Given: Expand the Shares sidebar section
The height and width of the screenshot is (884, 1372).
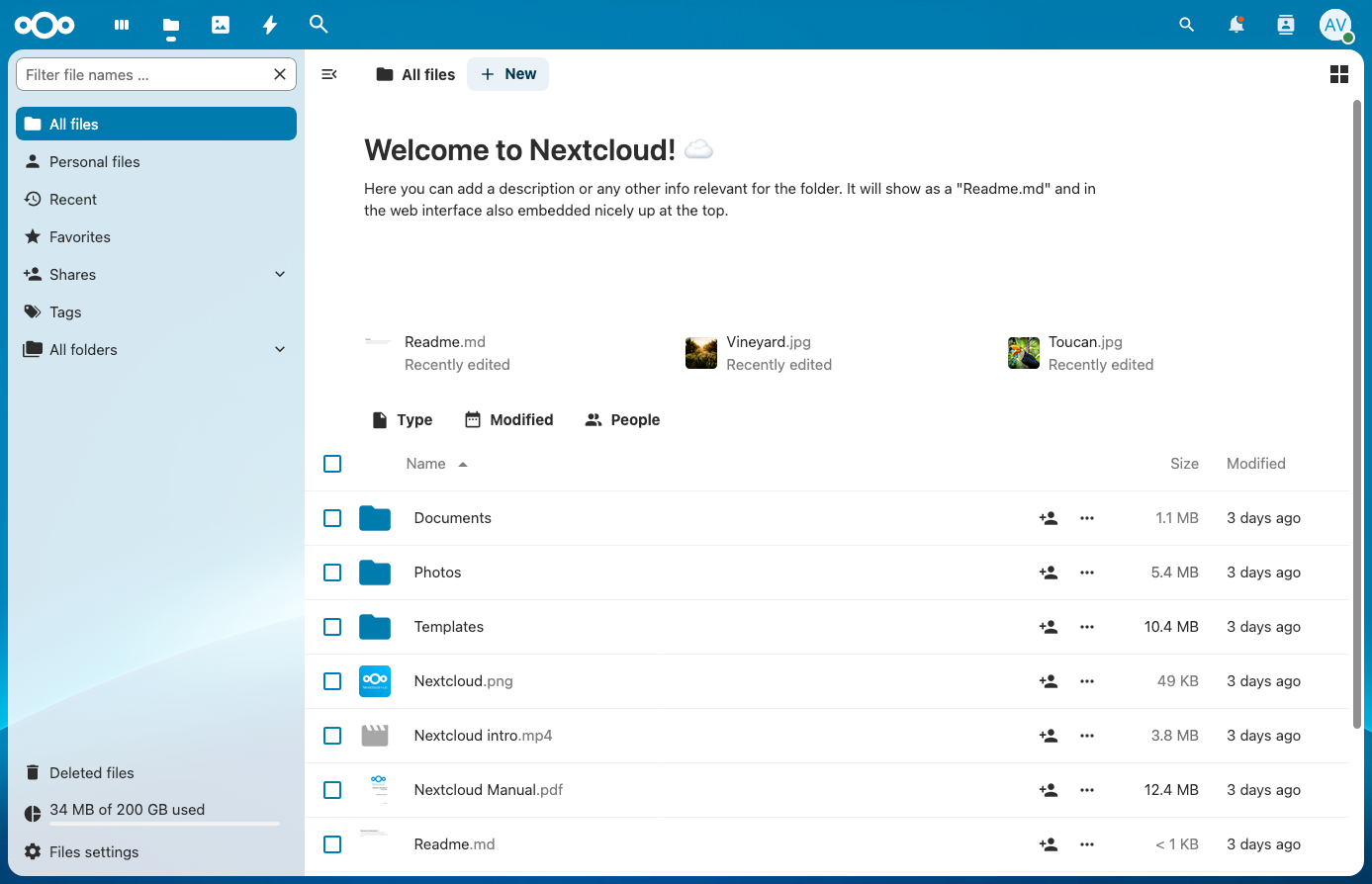Looking at the screenshot, I should (x=280, y=274).
